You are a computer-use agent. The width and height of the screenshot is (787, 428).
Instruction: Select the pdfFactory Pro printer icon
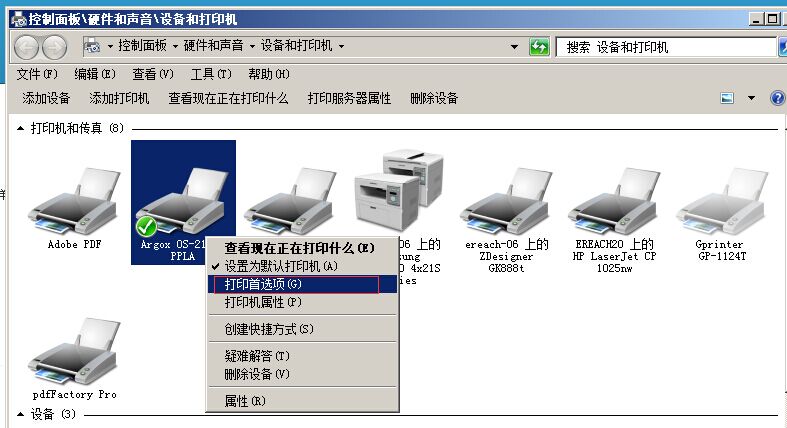coord(74,351)
